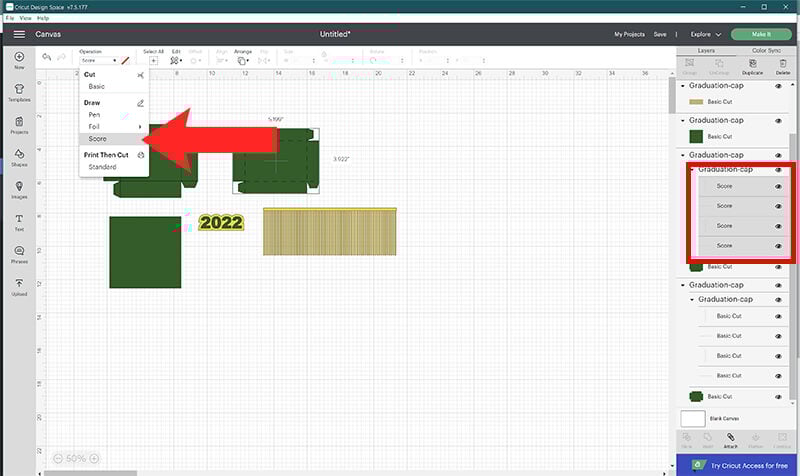Hide the Basic Cut layer with green square swatch
The height and width of the screenshot is (476, 800).
pyautogui.click(x=779, y=137)
